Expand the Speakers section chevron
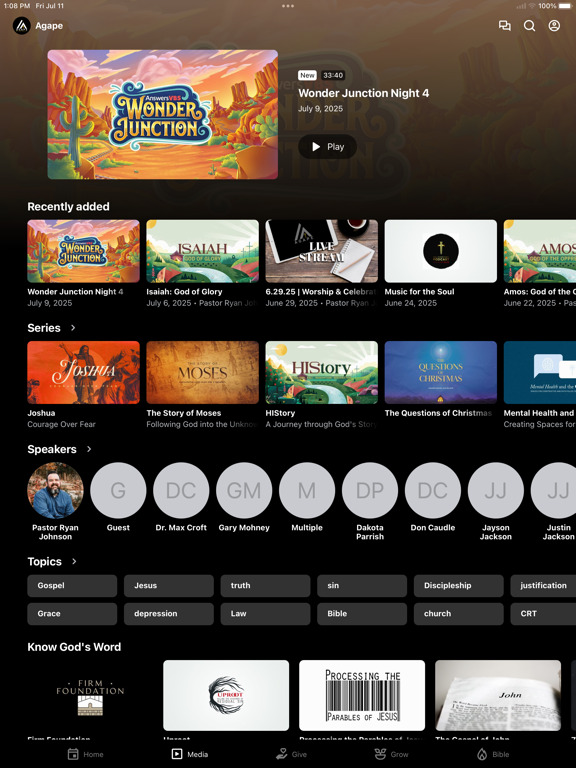Image resolution: width=576 pixels, height=768 pixels. (89, 449)
